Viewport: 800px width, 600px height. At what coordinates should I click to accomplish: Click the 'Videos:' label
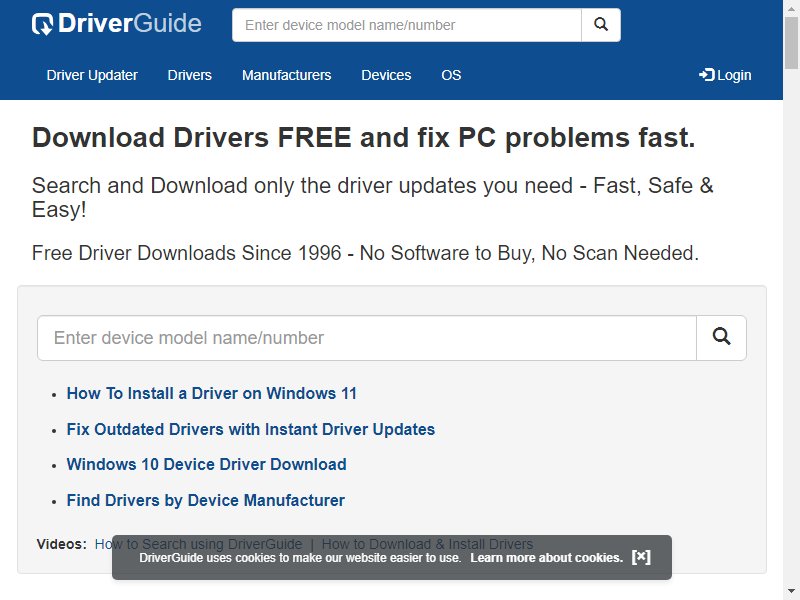coord(62,544)
